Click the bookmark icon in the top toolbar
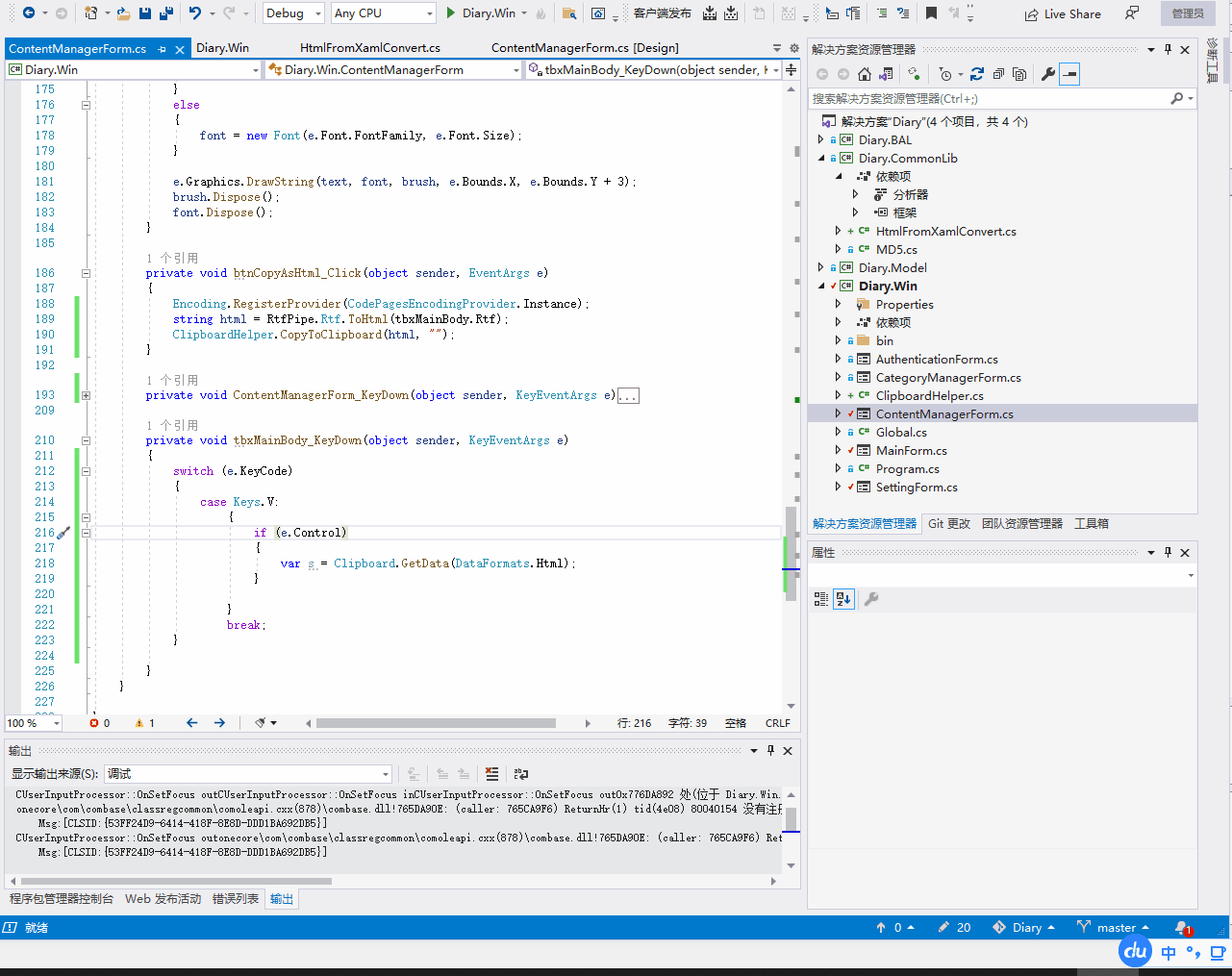The image size is (1232, 976). point(931,13)
